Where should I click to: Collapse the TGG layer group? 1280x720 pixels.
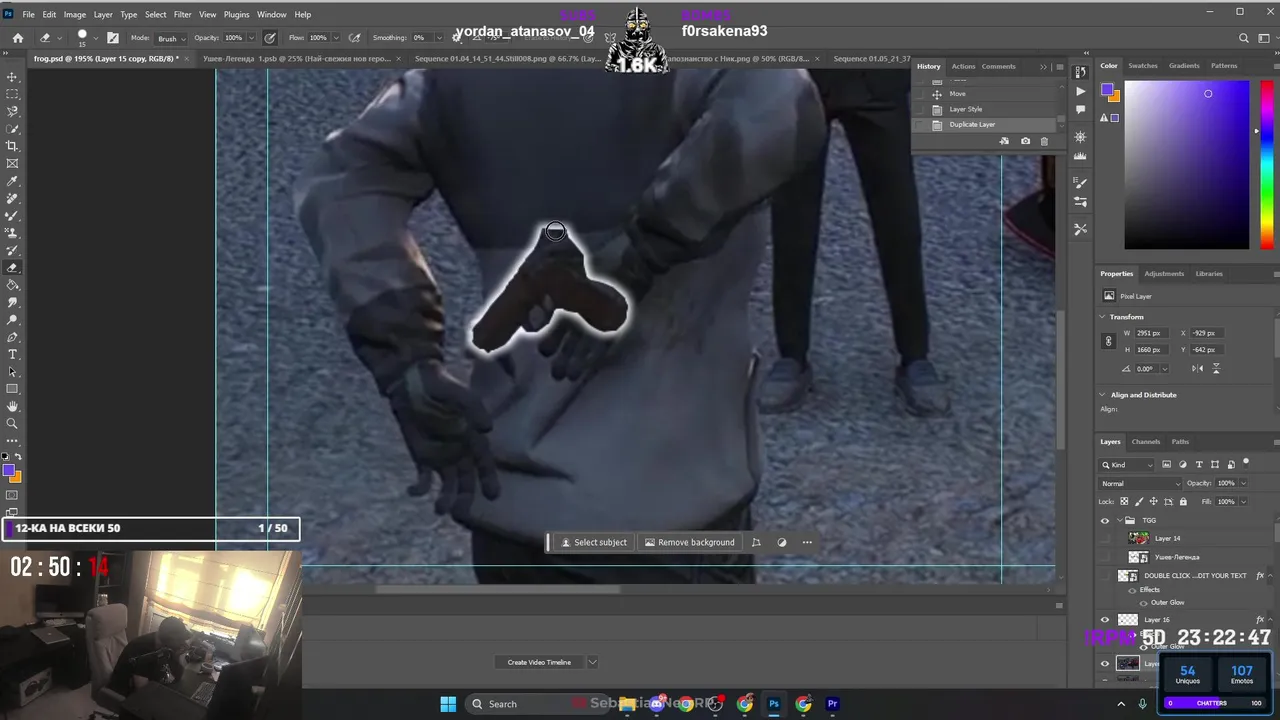point(1119,520)
